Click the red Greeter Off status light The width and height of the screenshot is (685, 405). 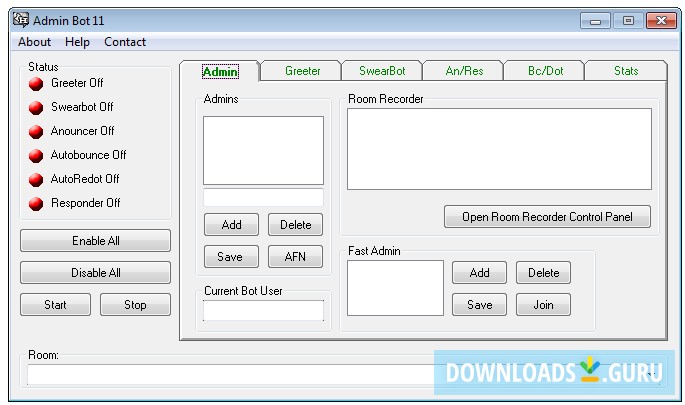[x=36, y=83]
